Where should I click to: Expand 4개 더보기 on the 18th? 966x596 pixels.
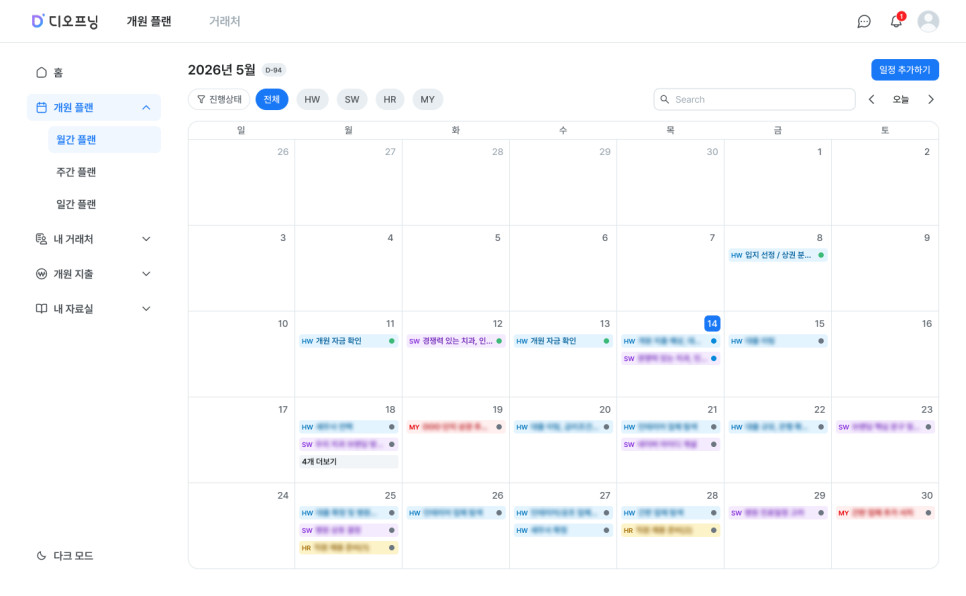(x=349, y=462)
